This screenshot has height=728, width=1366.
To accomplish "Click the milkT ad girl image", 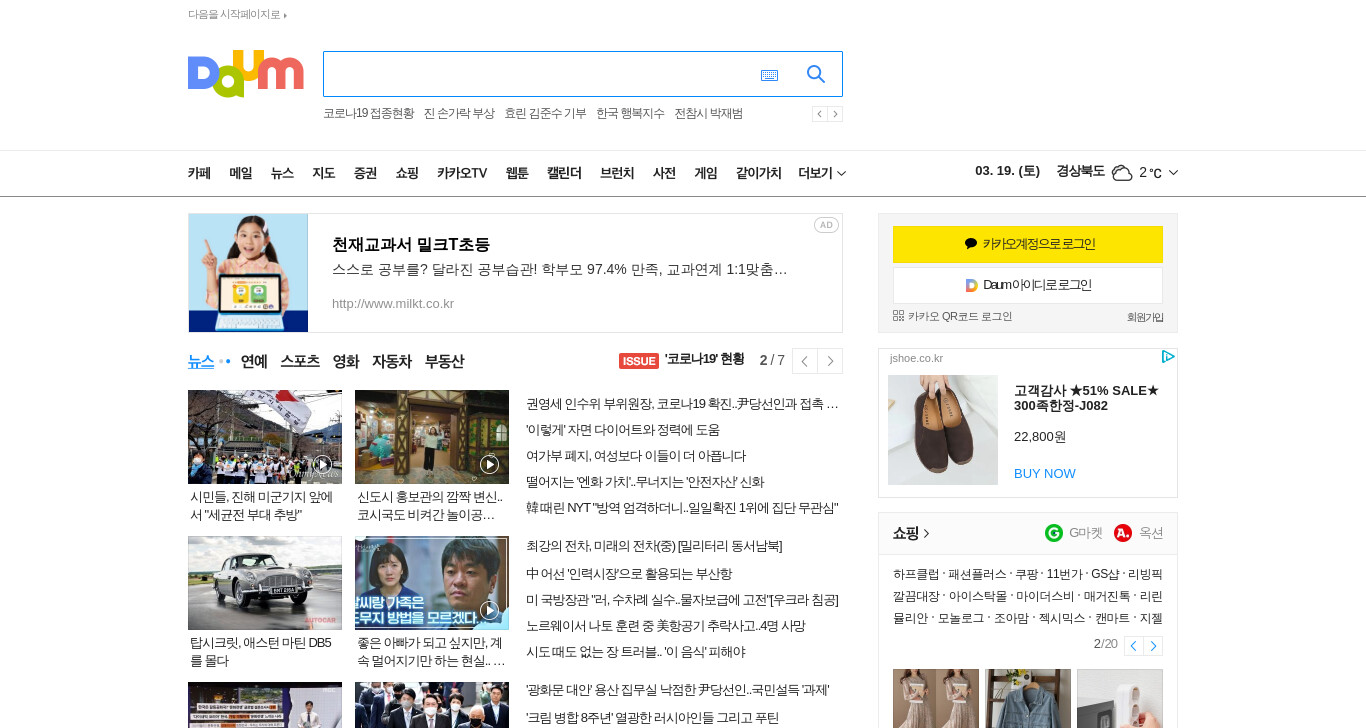I will [248, 273].
